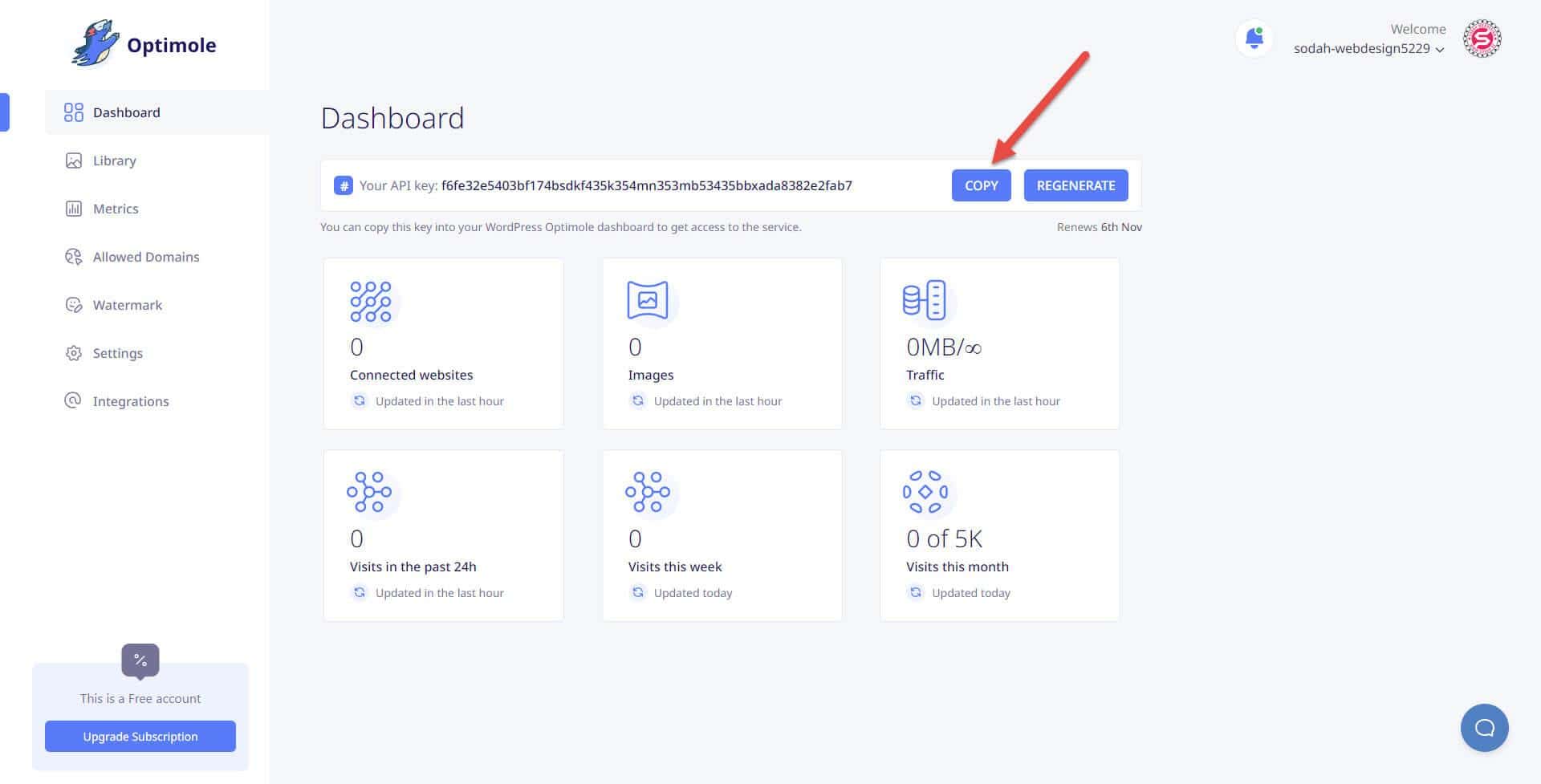Copy the API key
Viewport: 1541px width, 784px height.
981,185
